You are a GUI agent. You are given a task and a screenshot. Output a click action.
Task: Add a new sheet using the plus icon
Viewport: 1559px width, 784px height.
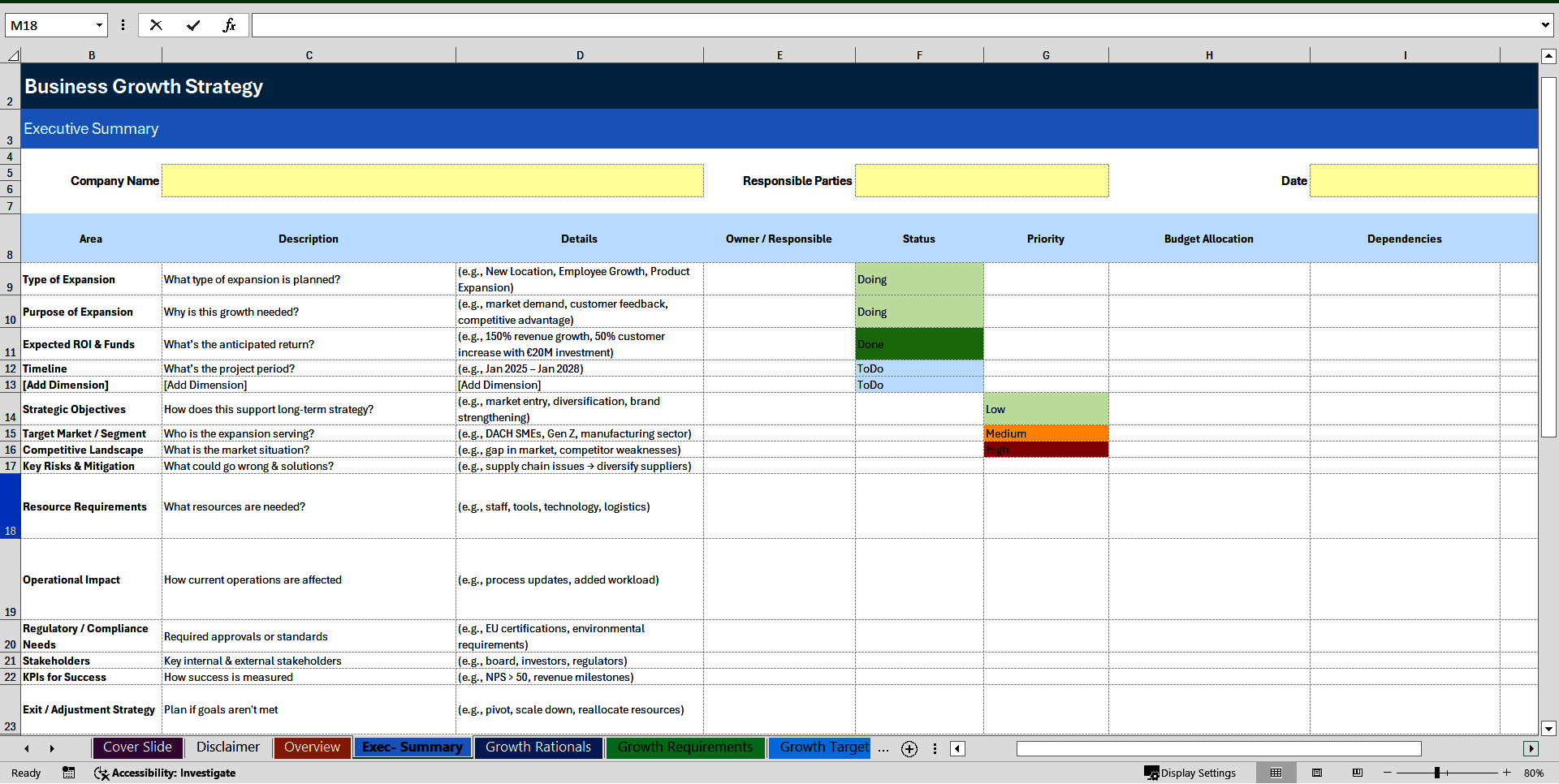[x=909, y=749]
